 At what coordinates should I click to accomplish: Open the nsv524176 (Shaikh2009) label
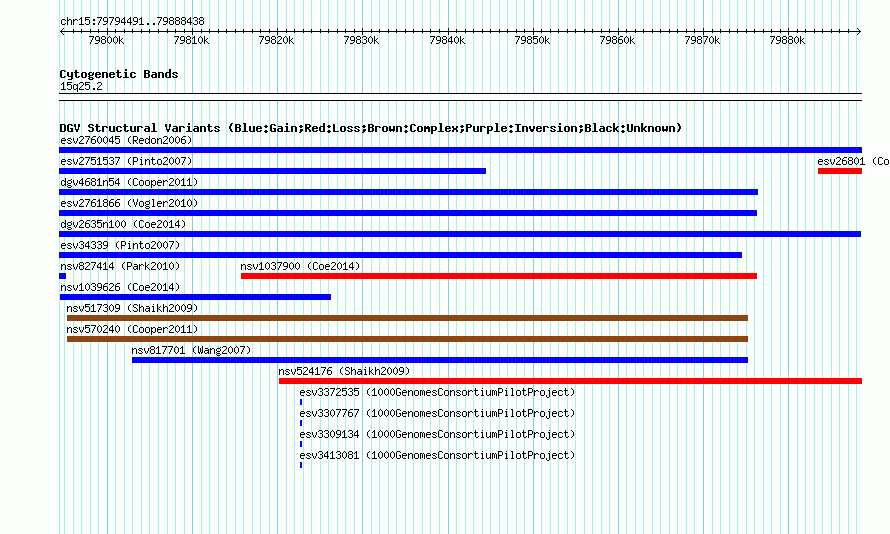tap(344, 371)
